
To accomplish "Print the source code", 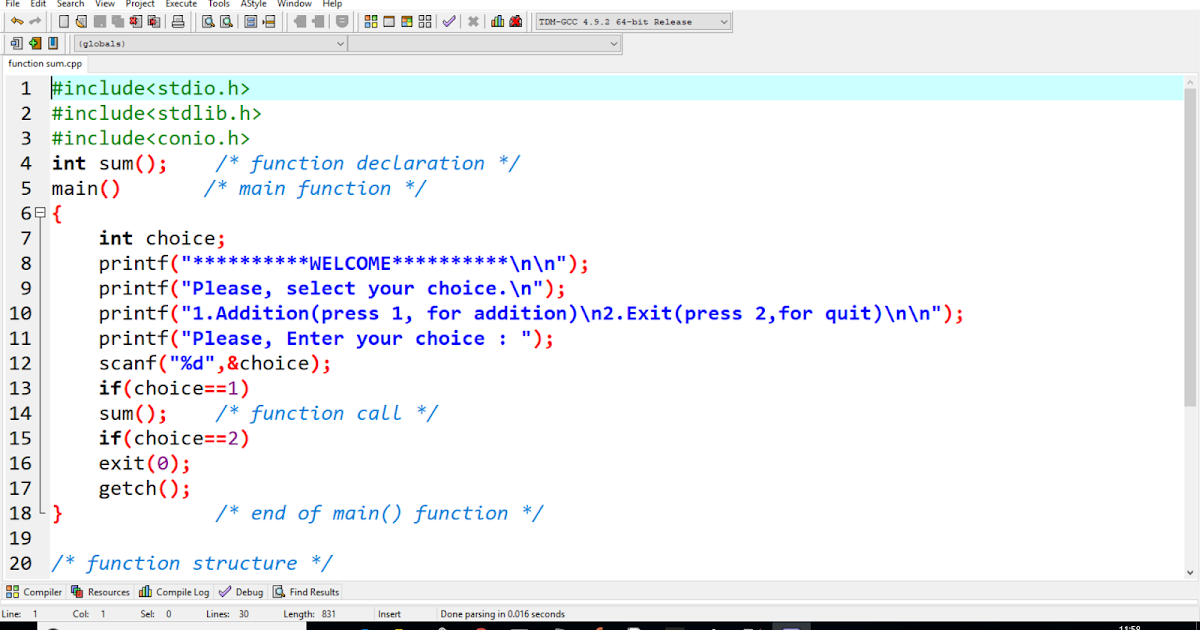I will (x=177, y=21).
